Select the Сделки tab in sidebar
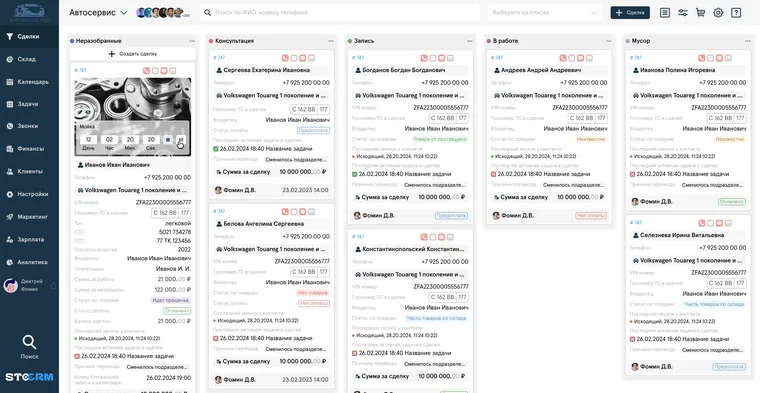This screenshot has height=393, width=760. [x=29, y=36]
